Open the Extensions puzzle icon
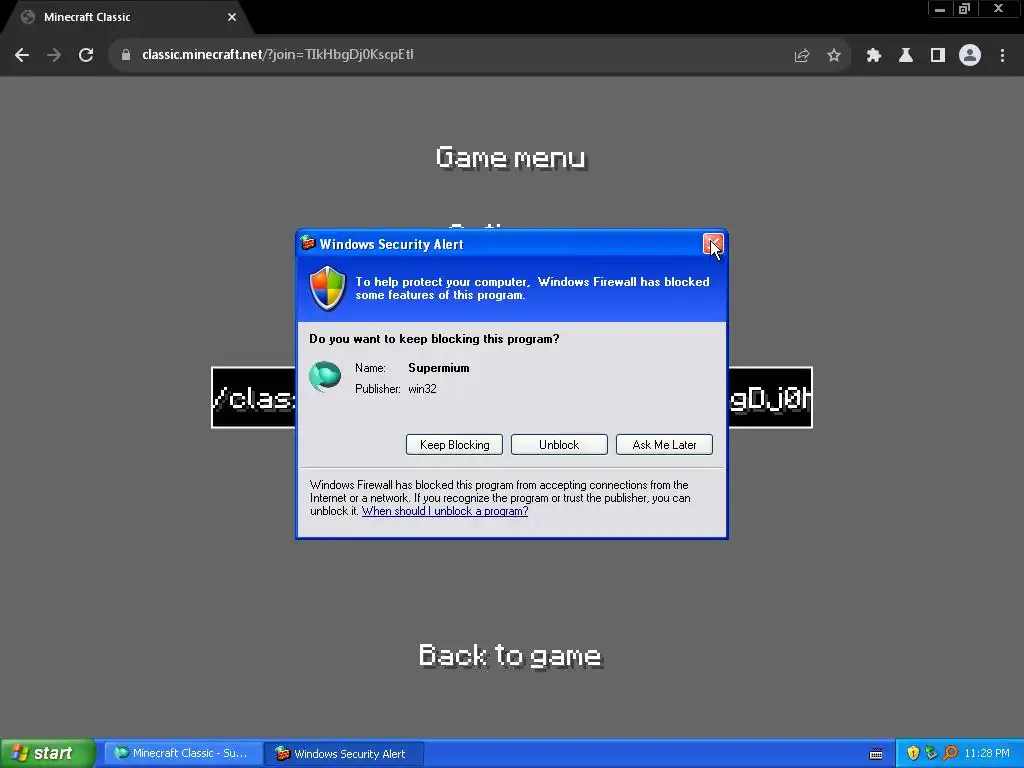The width and height of the screenshot is (1024, 768). pyautogui.click(x=874, y=56)
